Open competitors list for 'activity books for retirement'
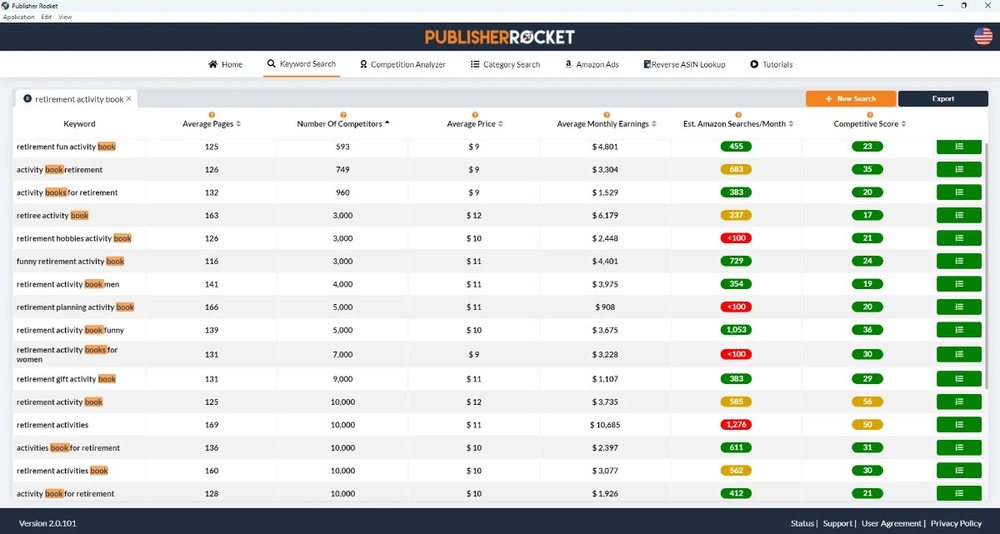 (x=959, y=193)
